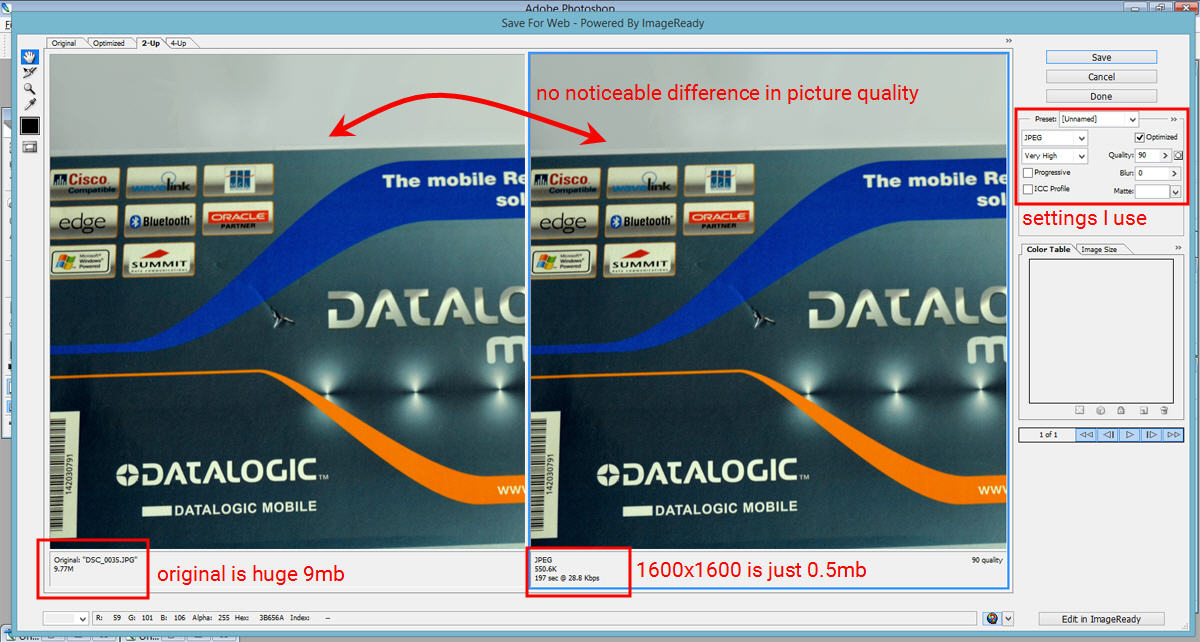The width and height of the screenshot is (1200, 642).
Task: Enable the Progressive checkbox
Action: (x=1028, y=173)
